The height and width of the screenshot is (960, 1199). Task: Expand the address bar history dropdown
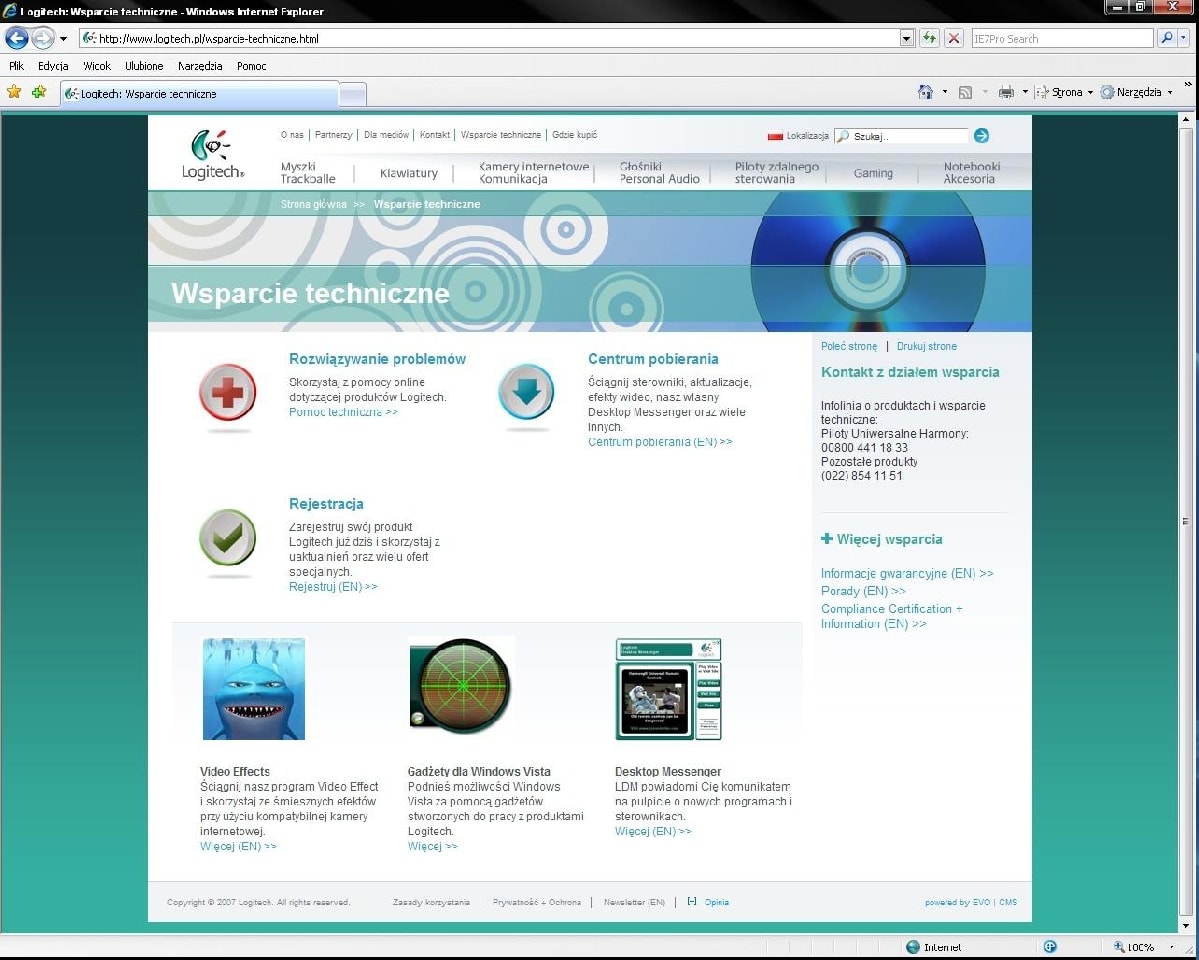tap(907, 38)
